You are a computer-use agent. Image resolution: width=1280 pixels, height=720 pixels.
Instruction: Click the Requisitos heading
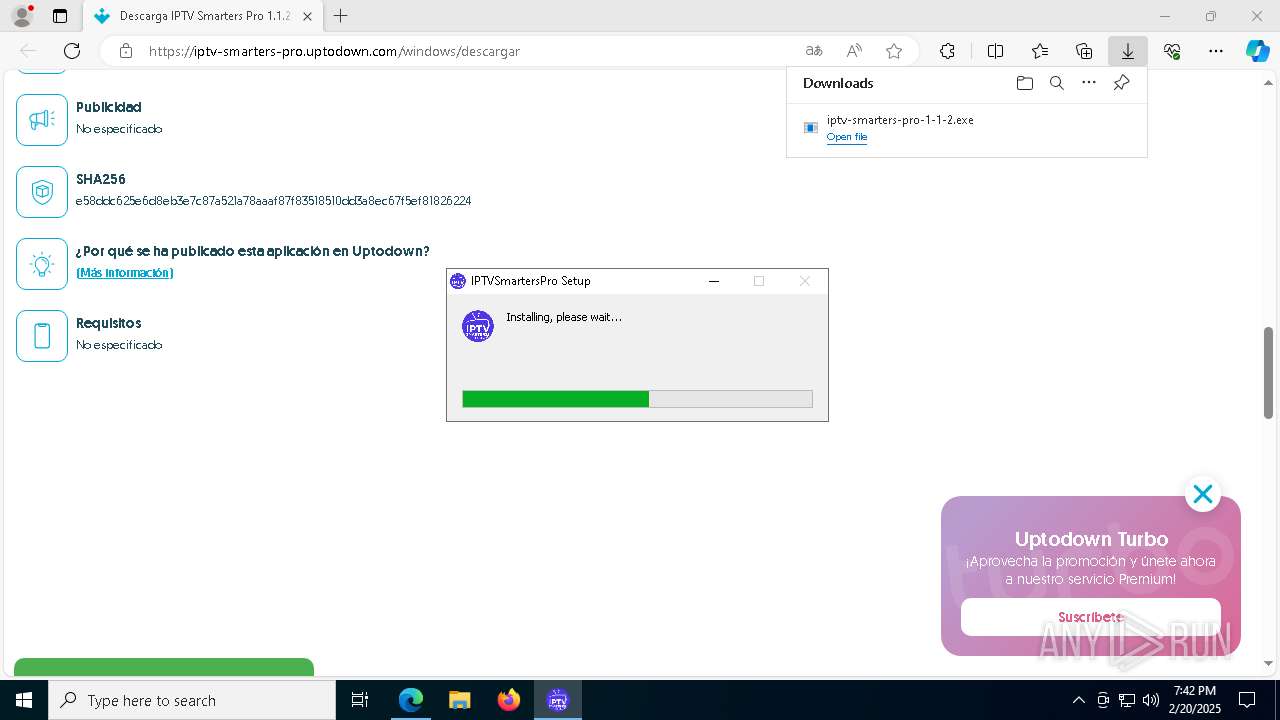click(109, 323)
